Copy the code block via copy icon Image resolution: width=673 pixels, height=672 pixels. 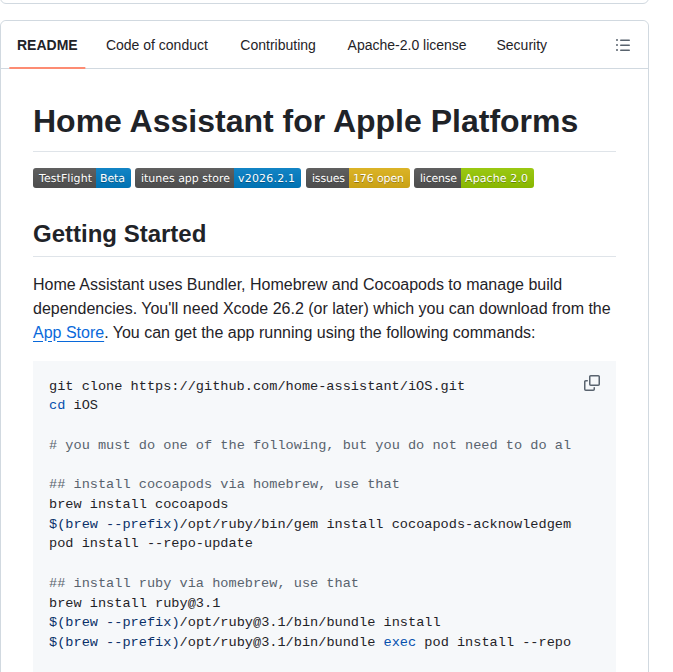click(x=591, y=383)
